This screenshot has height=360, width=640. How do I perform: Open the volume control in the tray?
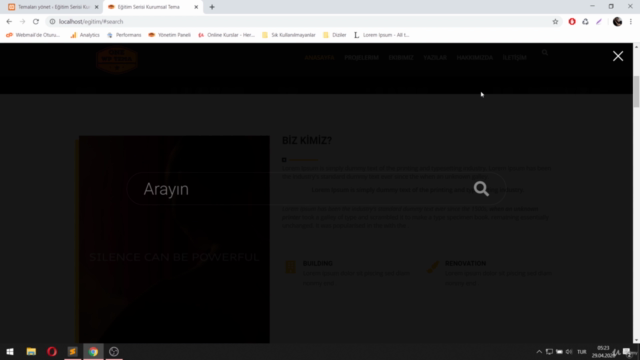pyautogui.click(x=569, y=352)
